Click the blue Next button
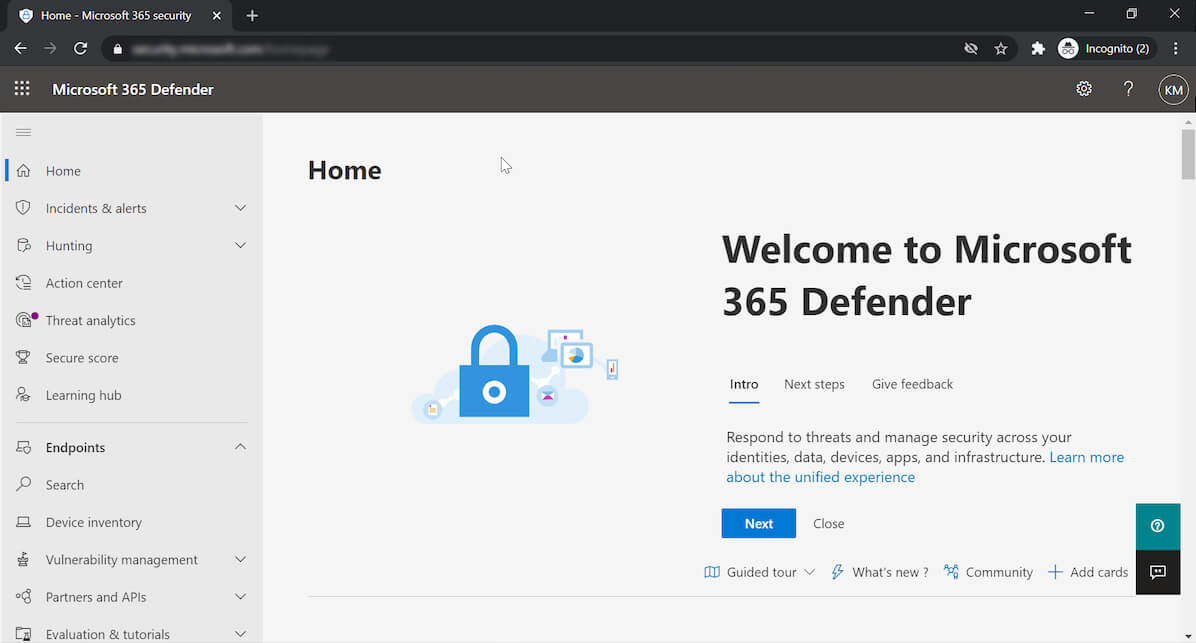 [x=758, y=523]
